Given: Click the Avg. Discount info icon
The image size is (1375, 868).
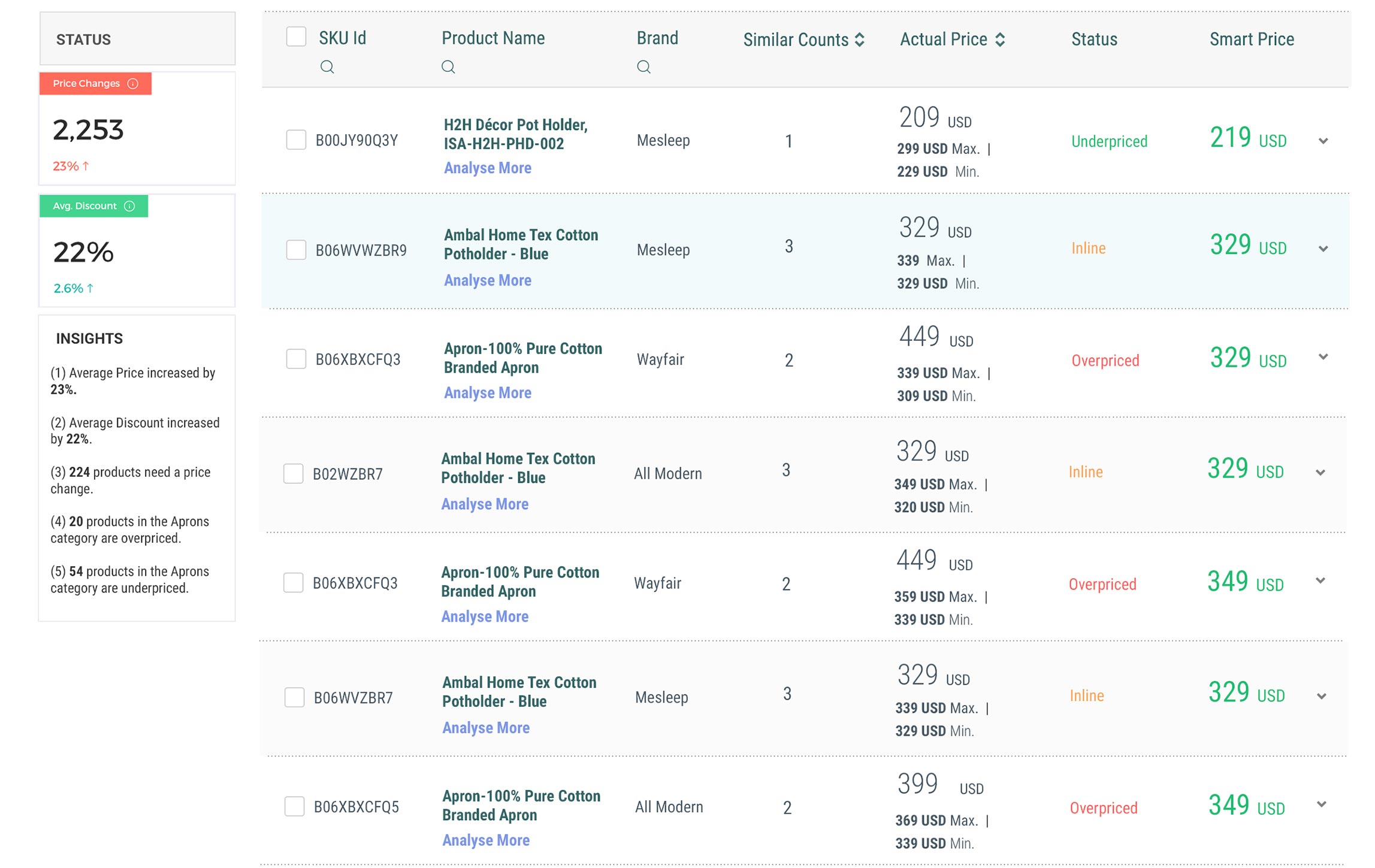Looking at the screenshot, I should click(129, 206).
